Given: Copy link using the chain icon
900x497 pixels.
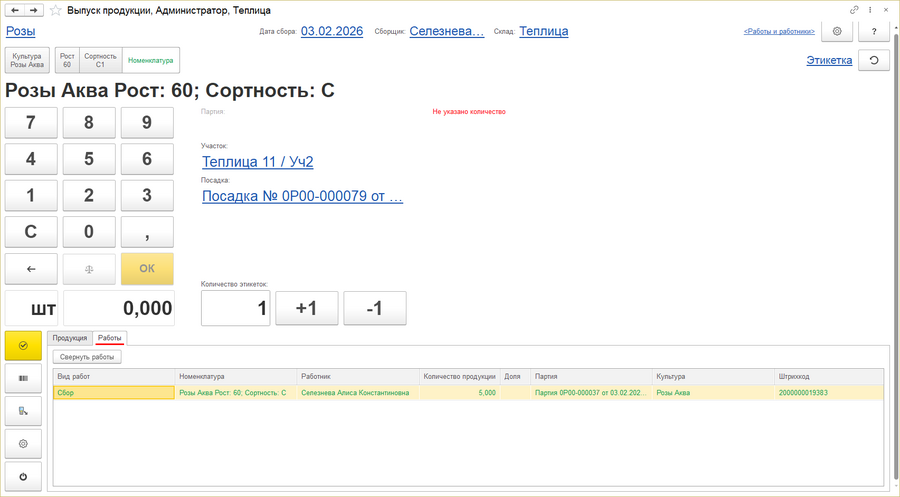Looking at the screenshot, I should pyautogui.click(x=854, y=10).
